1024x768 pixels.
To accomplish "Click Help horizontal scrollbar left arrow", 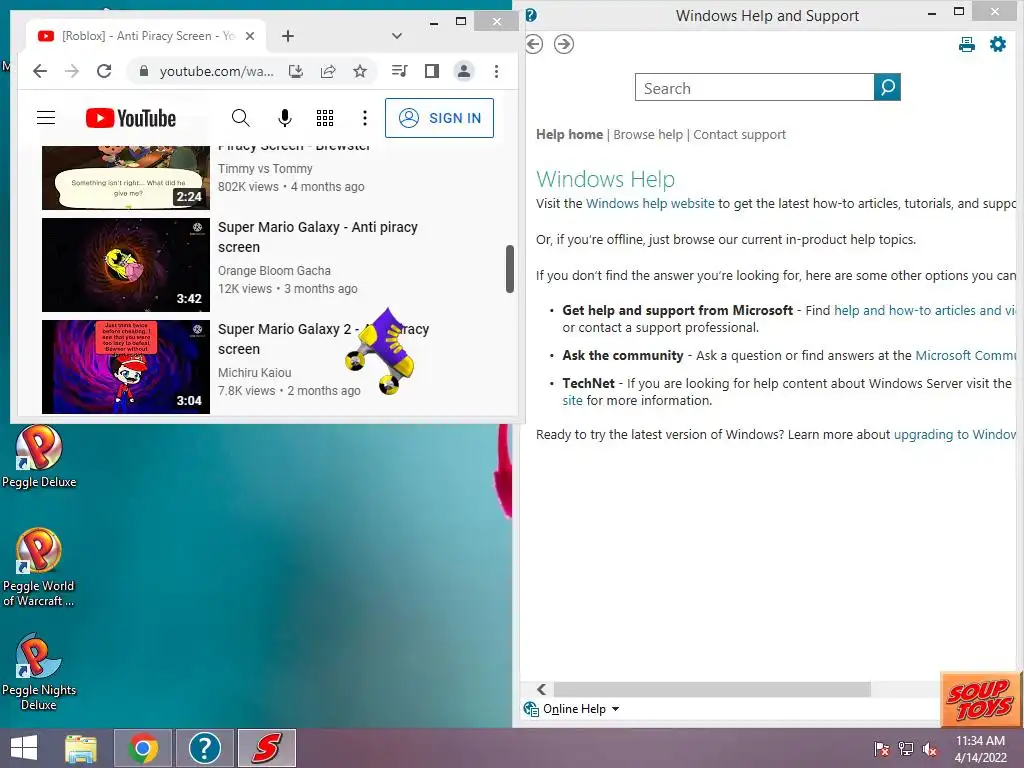I will click(x=541, y=689).
